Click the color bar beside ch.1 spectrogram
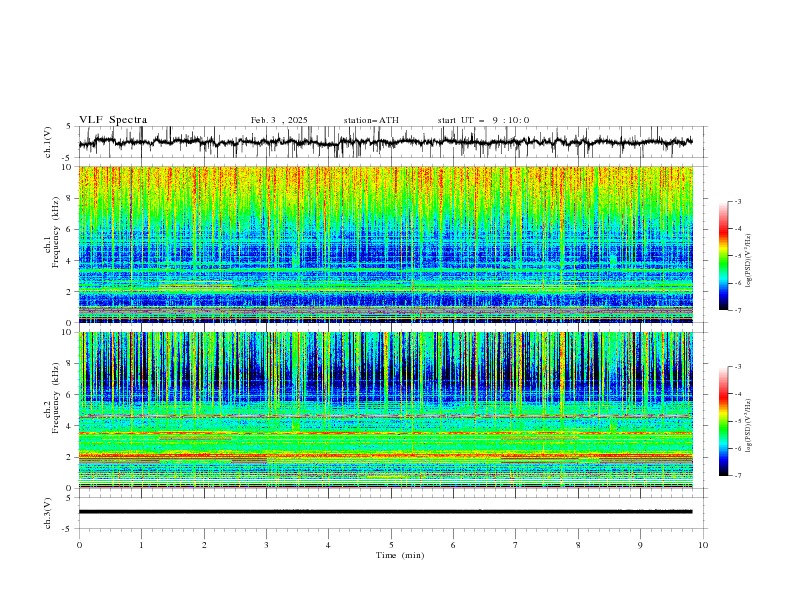Viewport: 792px width, 612px height. [723, 256]
